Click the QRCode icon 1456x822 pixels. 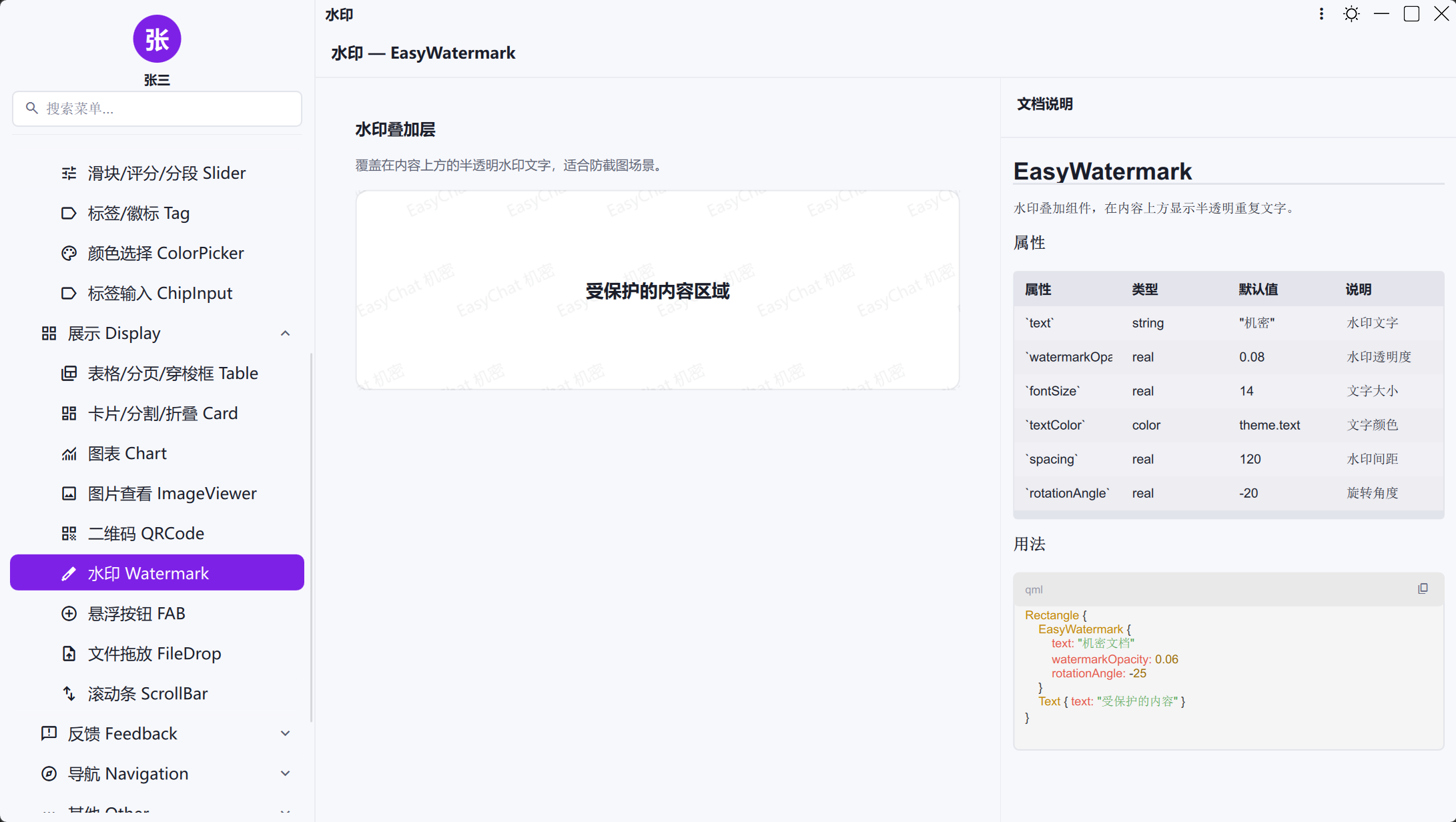pos(69,534)
